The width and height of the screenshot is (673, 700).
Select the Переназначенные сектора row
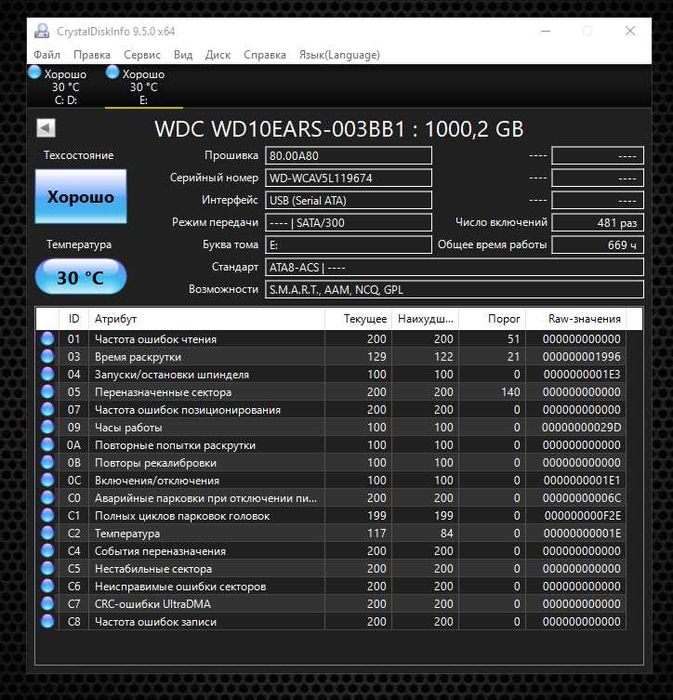point(331,392)
